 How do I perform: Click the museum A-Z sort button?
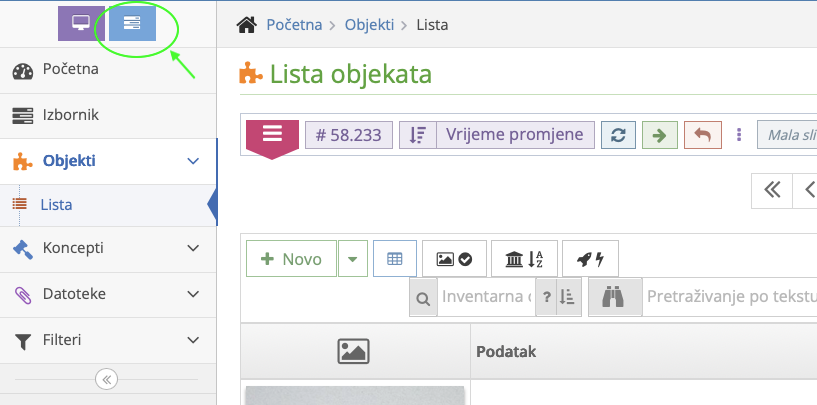[524, 259]
